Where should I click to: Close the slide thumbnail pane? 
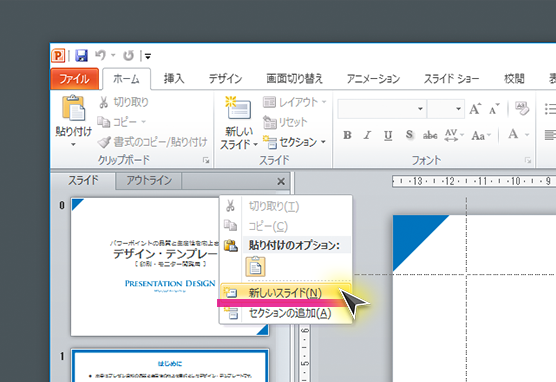(281, 182)
